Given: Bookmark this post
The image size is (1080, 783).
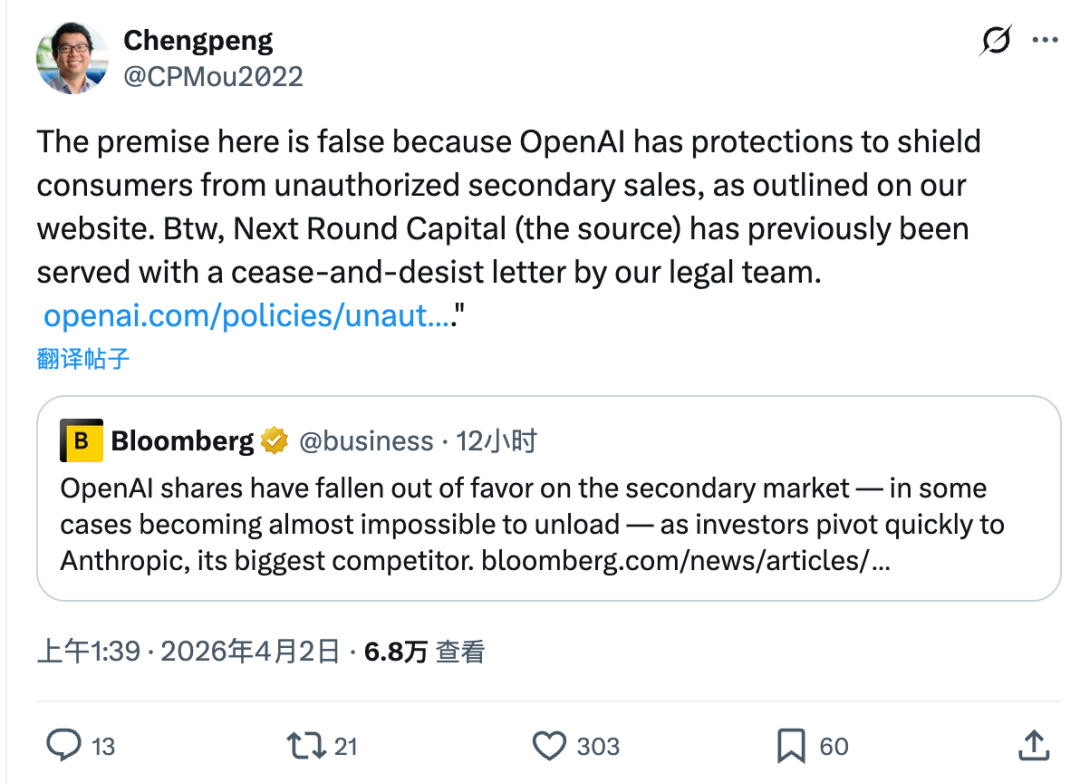Looking at the screenshot, I should click(791, 744).
